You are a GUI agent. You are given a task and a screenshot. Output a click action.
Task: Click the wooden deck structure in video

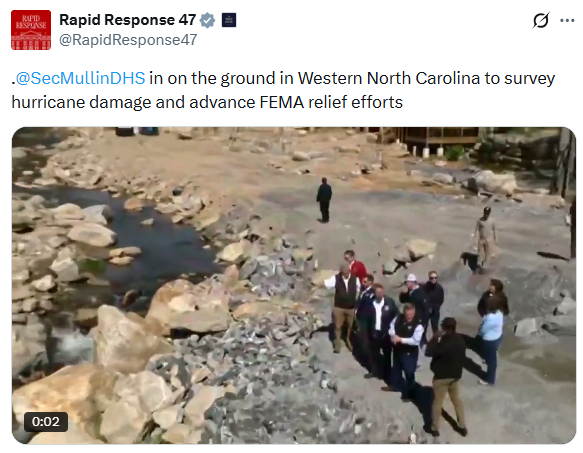pos(439,139)
